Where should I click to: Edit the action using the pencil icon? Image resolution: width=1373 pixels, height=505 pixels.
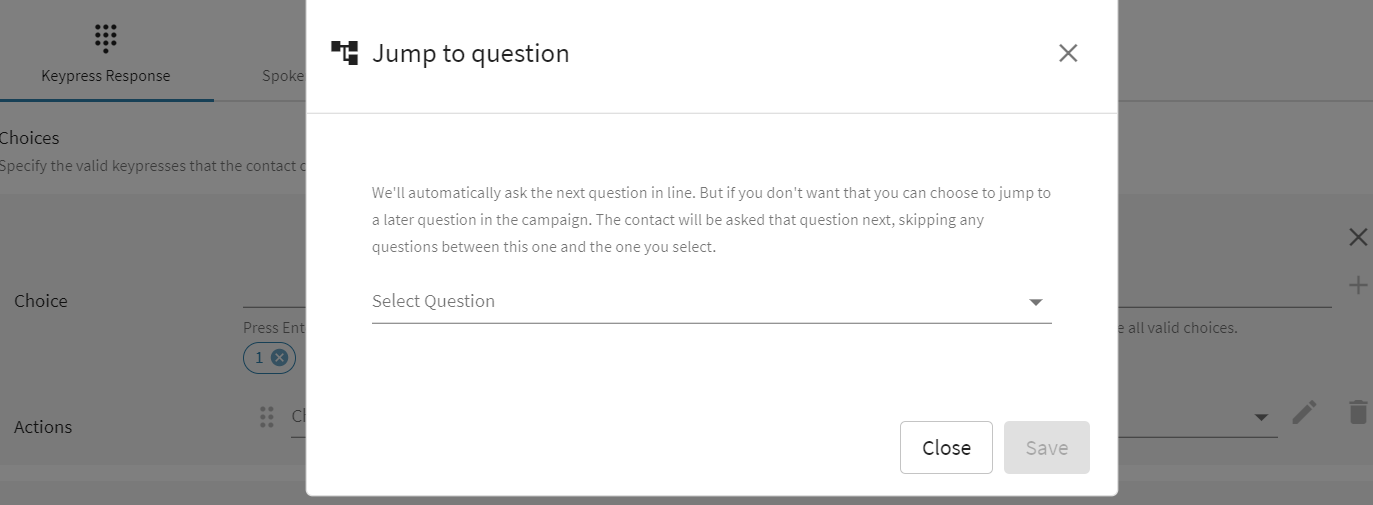point(1304,412)
